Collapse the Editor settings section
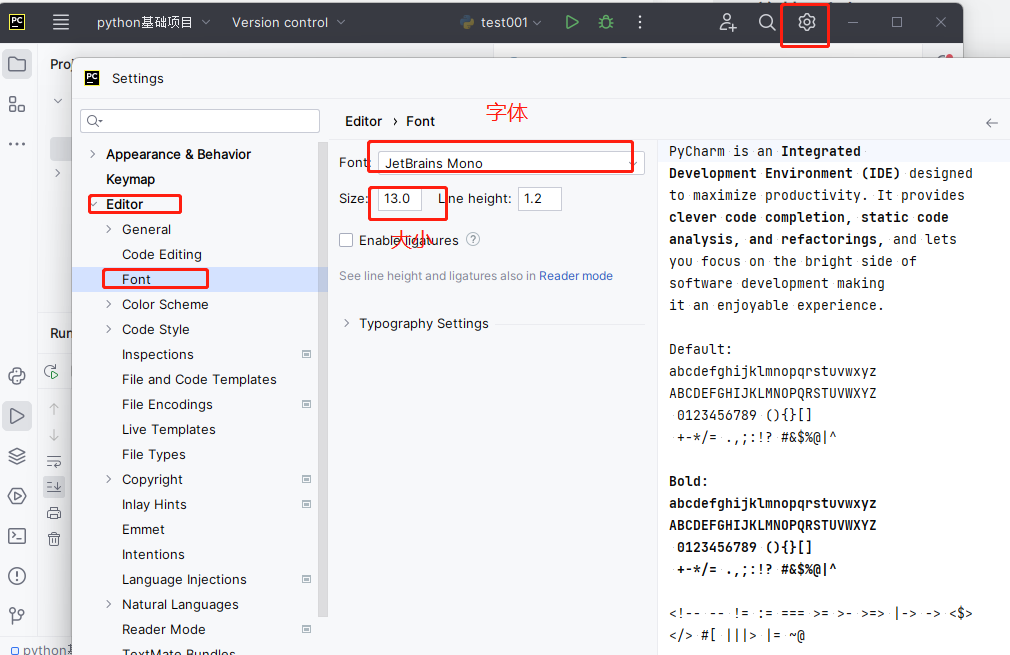The width and height of the screenshot is (1010, 655). (94, 204)
